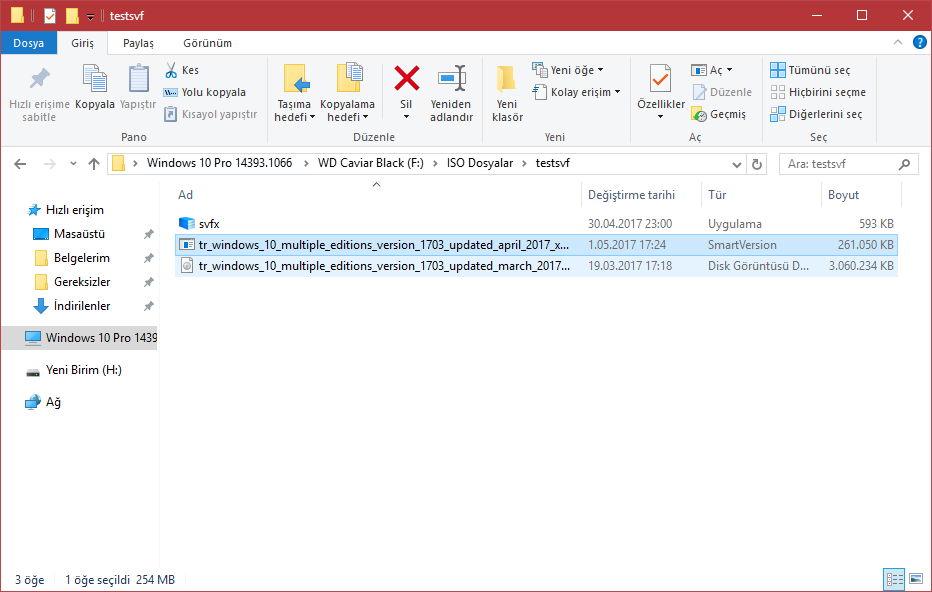Open the help question mark
Image resolution: width=932 pixels, height=592 pixels.
(x=920, y=43)
